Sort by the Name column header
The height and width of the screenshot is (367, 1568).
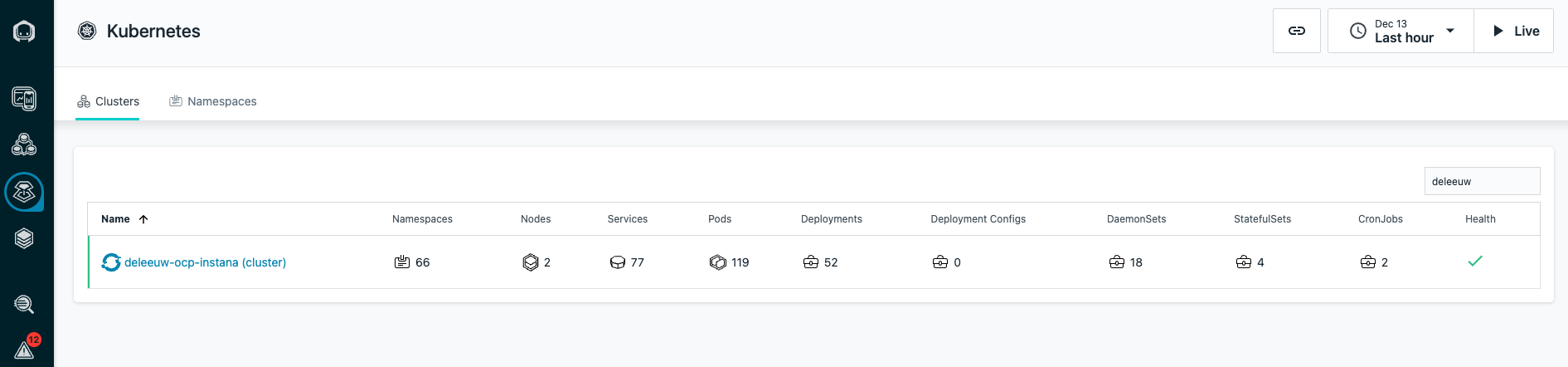[115, 219]
